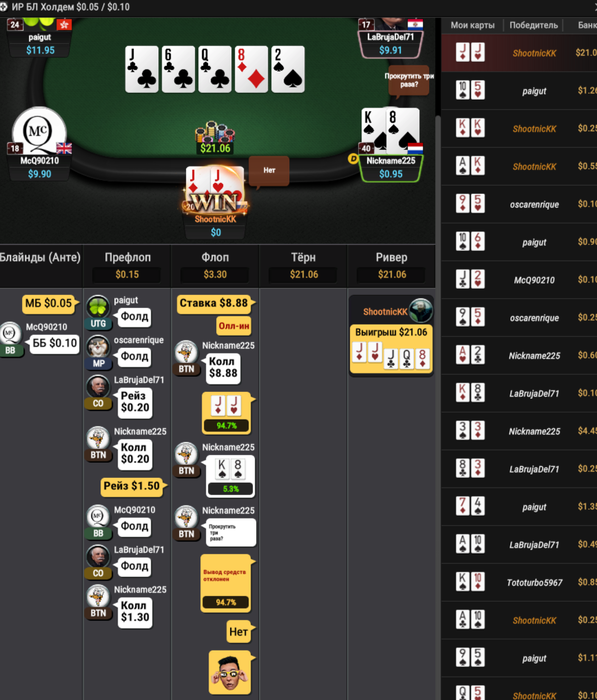Click the Выигрыш $21.06 result box
This screenshot has height=700, width=597.
(391, 350)
